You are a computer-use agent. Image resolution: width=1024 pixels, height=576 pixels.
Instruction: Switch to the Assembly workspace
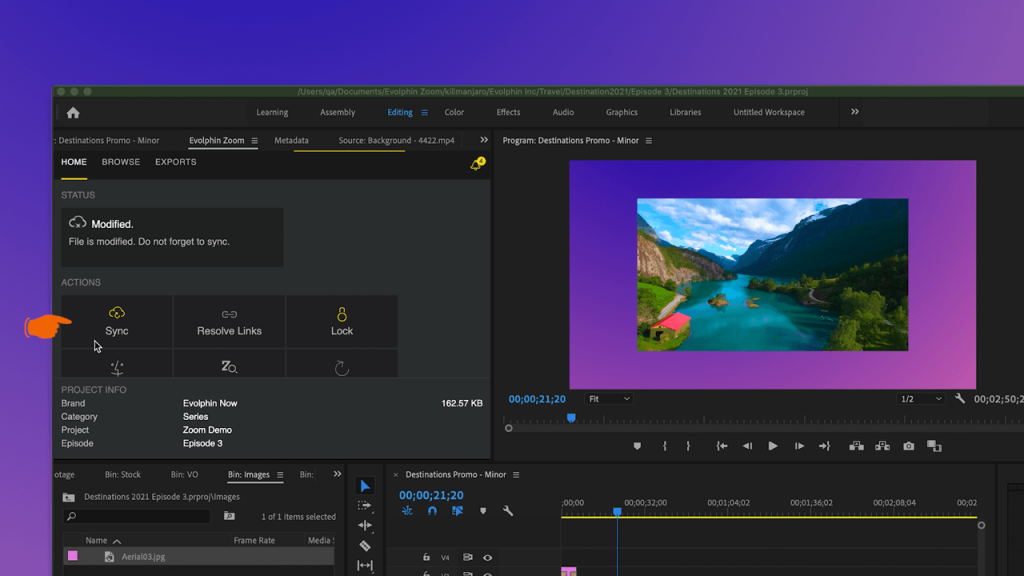[x=339, y=112]
